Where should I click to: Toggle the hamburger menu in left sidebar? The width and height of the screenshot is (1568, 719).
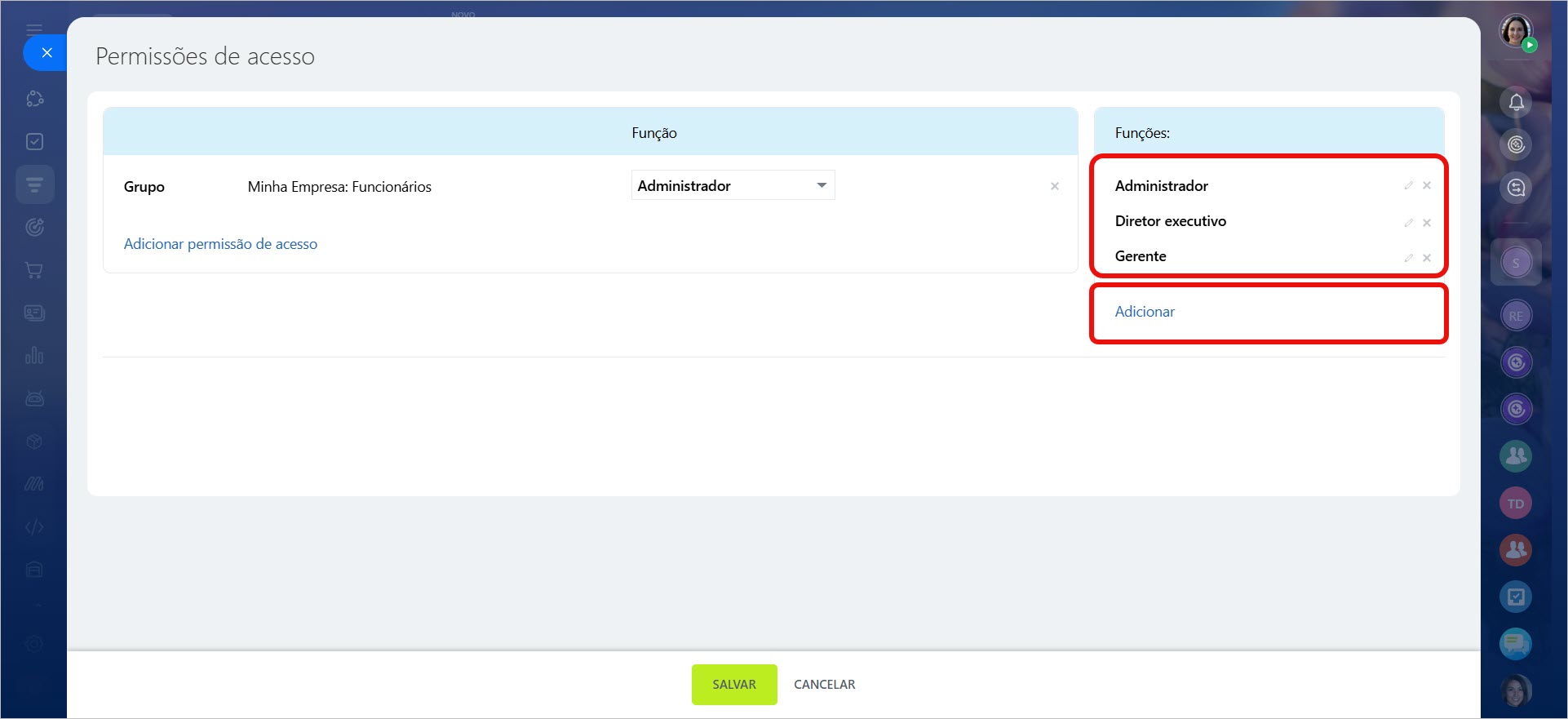point(34,29)
